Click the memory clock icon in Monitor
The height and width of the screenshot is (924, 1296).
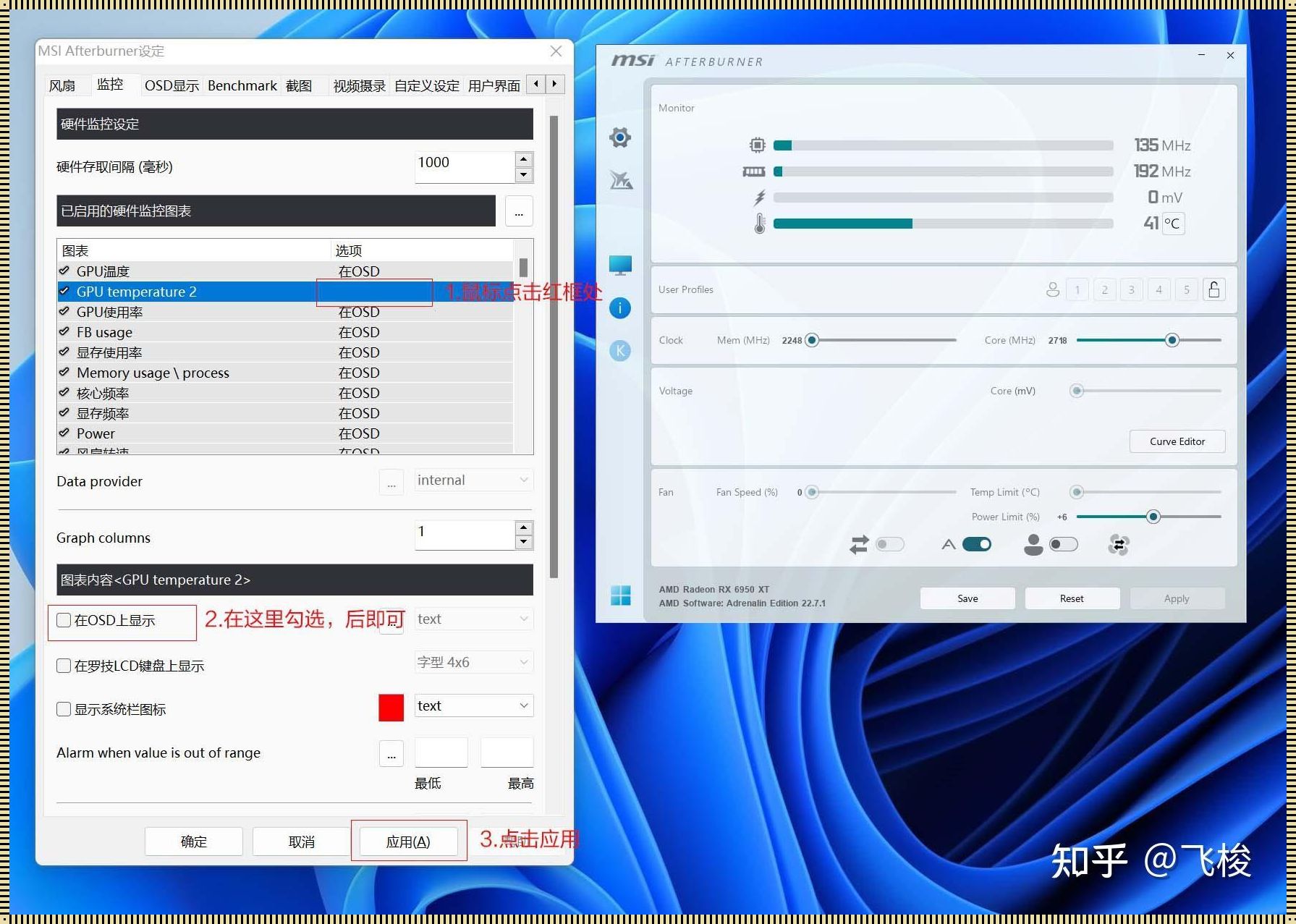coord(754,171)
